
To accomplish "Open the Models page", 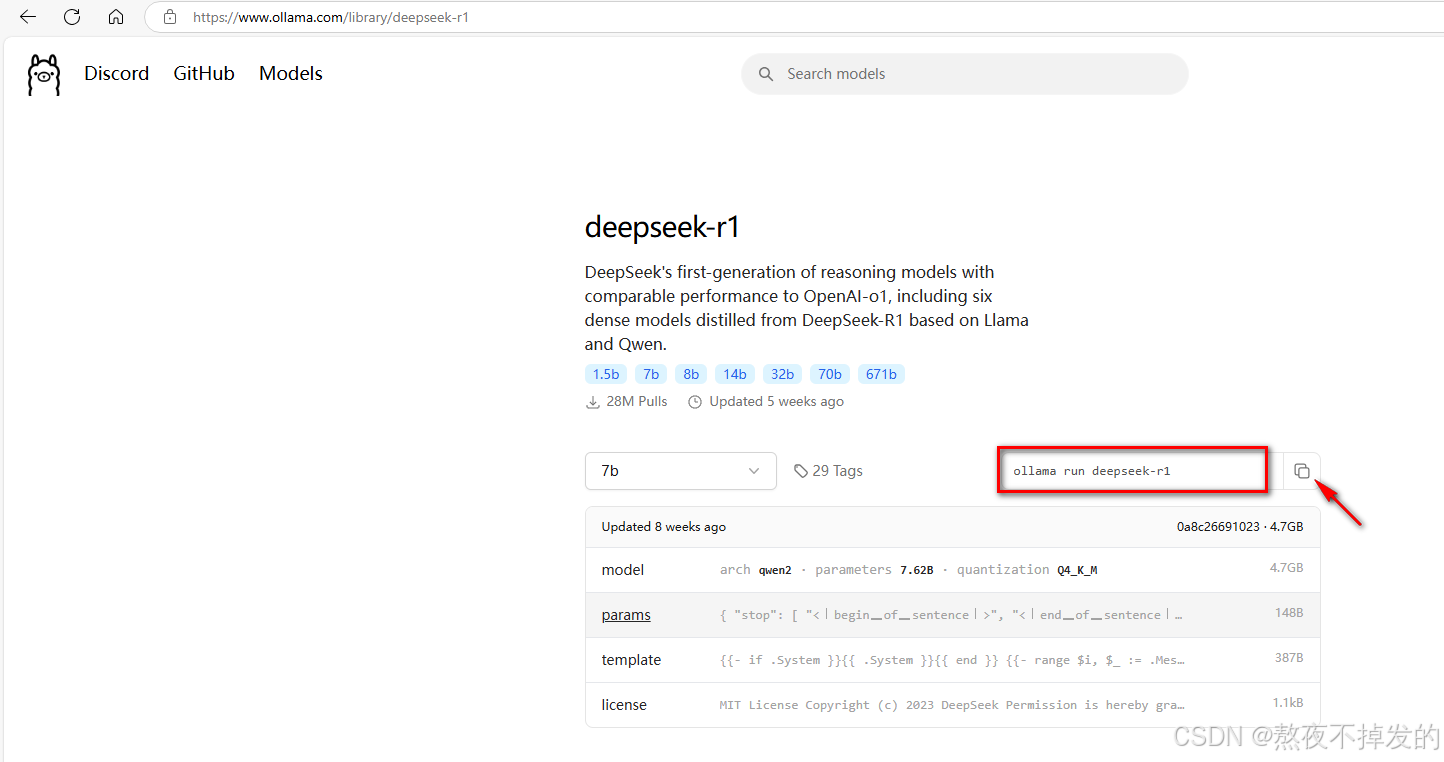I will [x=291, y=74].
